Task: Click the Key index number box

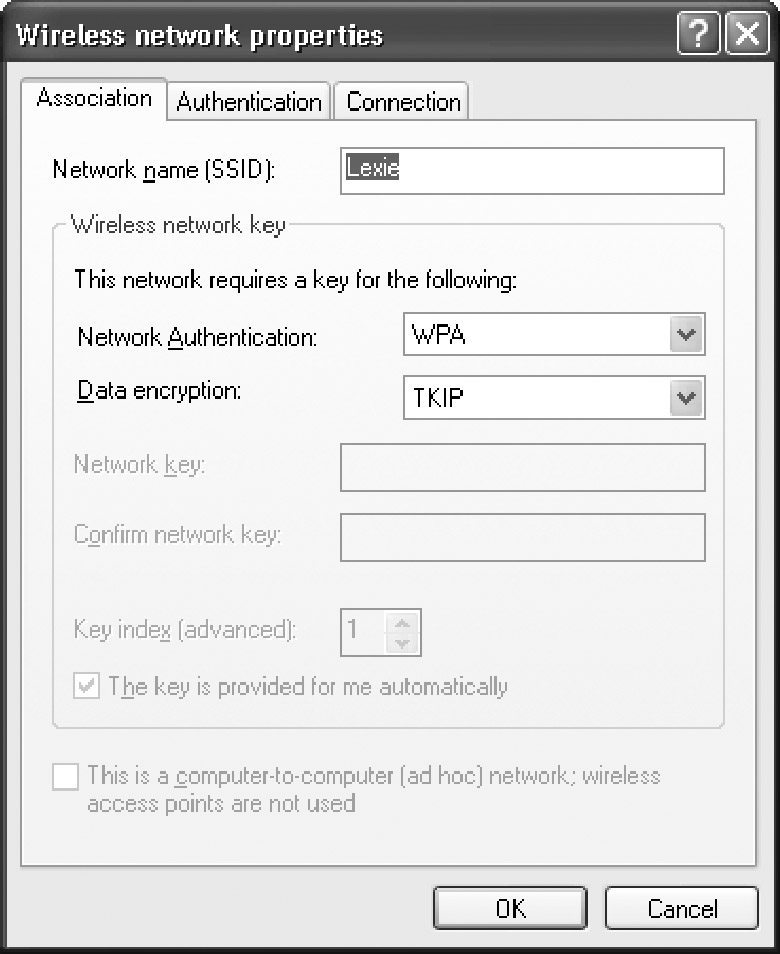Action: [364, 632]
